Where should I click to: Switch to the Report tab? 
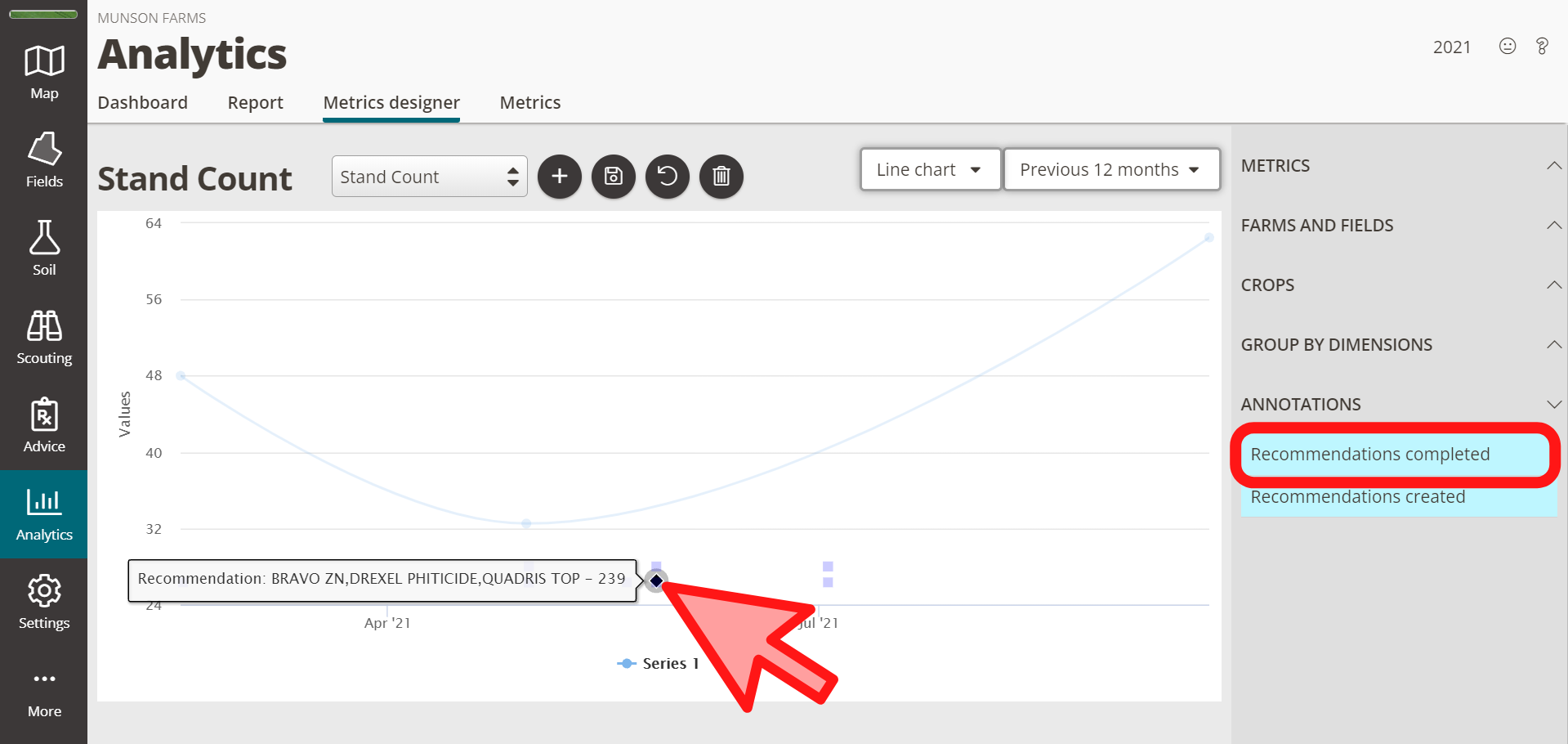click(255, 103)
